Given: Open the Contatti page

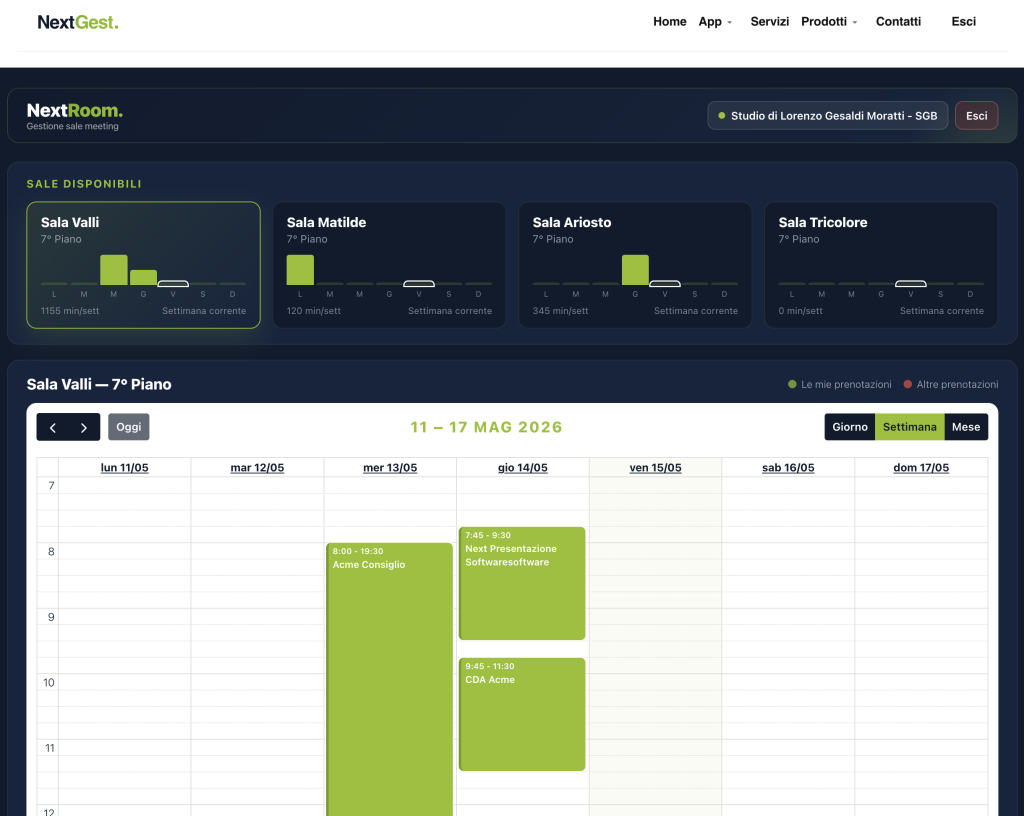Looking at the screenshot, I should coord(898,22).
